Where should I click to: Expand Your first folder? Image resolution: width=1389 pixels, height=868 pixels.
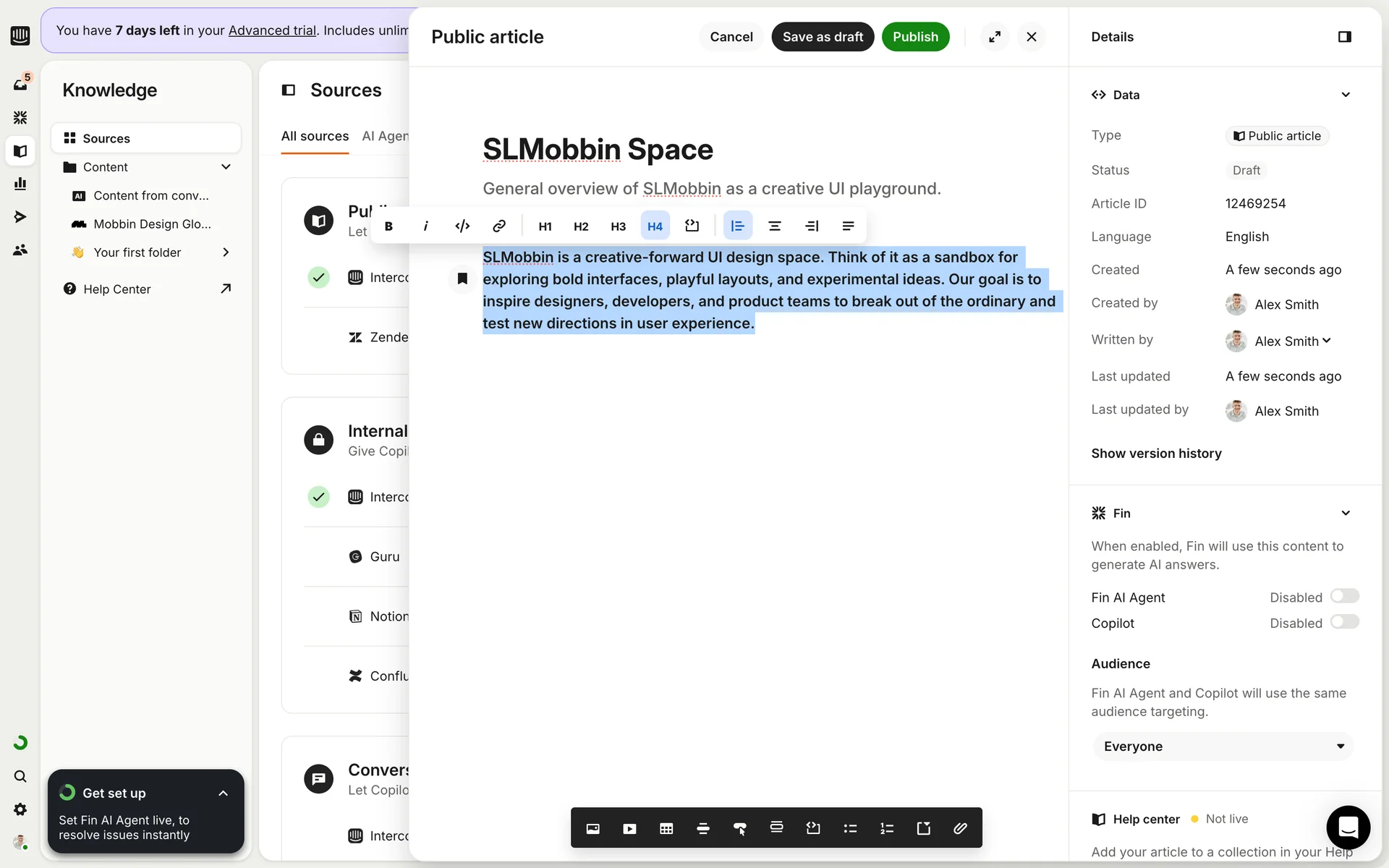(226, 252)
